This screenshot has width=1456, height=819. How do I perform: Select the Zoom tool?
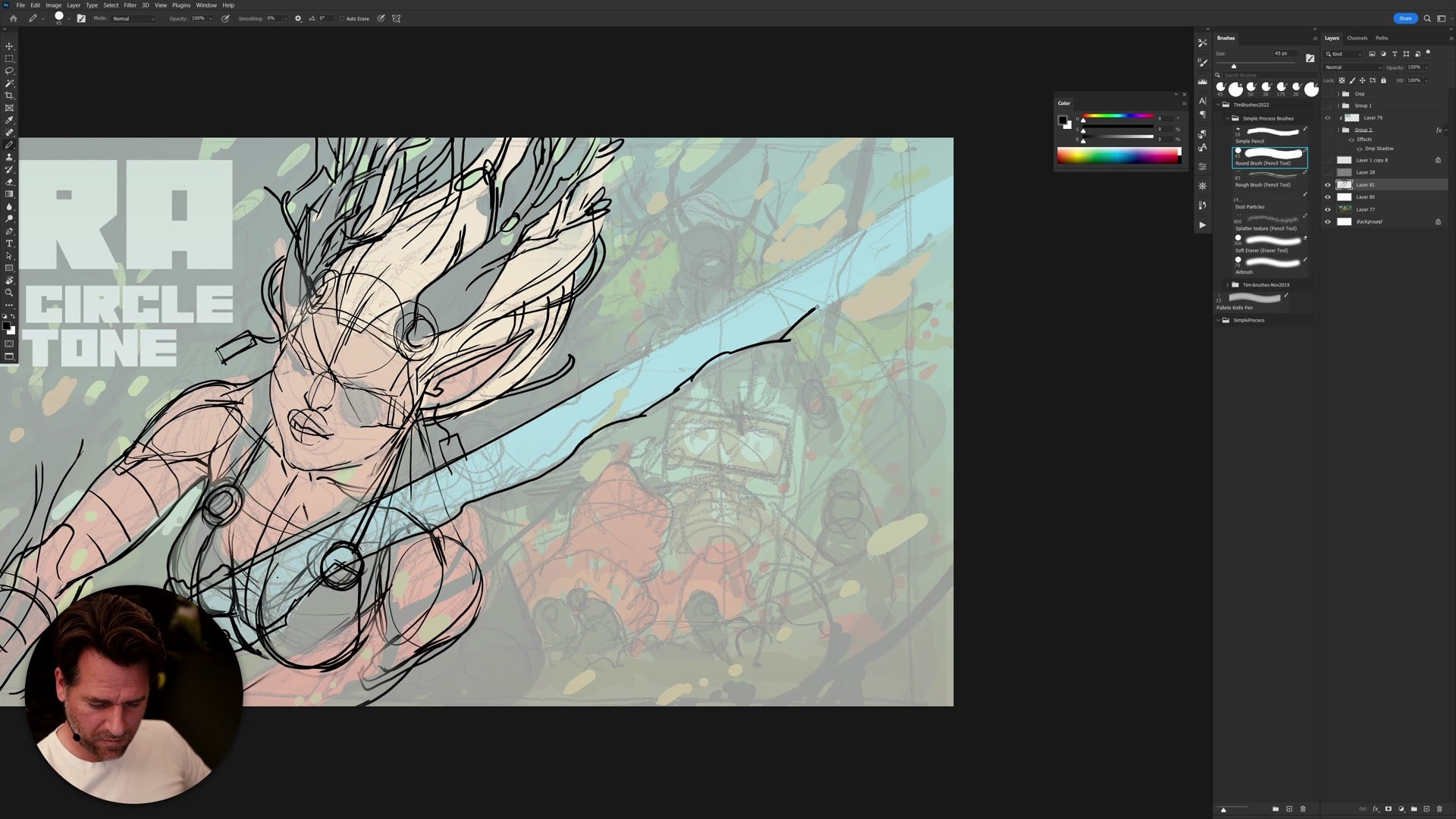[9, 293]
